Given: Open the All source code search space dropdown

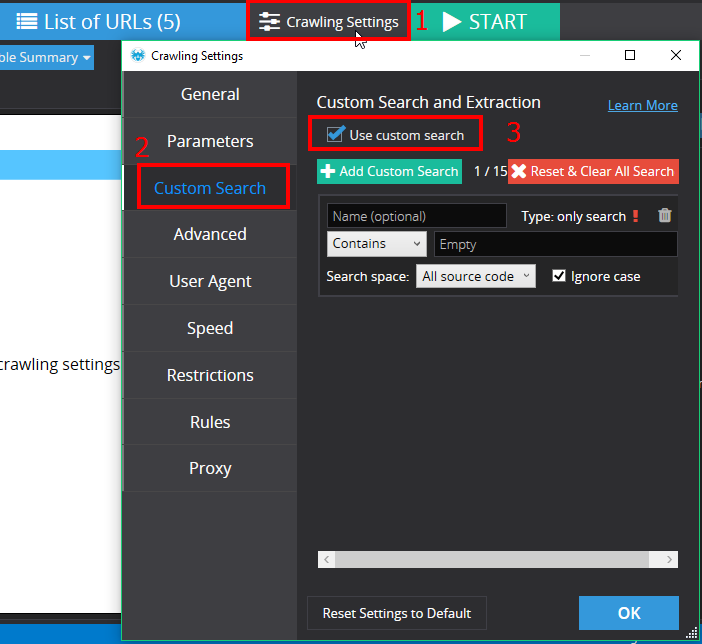Looking at the screenshot, I should pos(475,276).
